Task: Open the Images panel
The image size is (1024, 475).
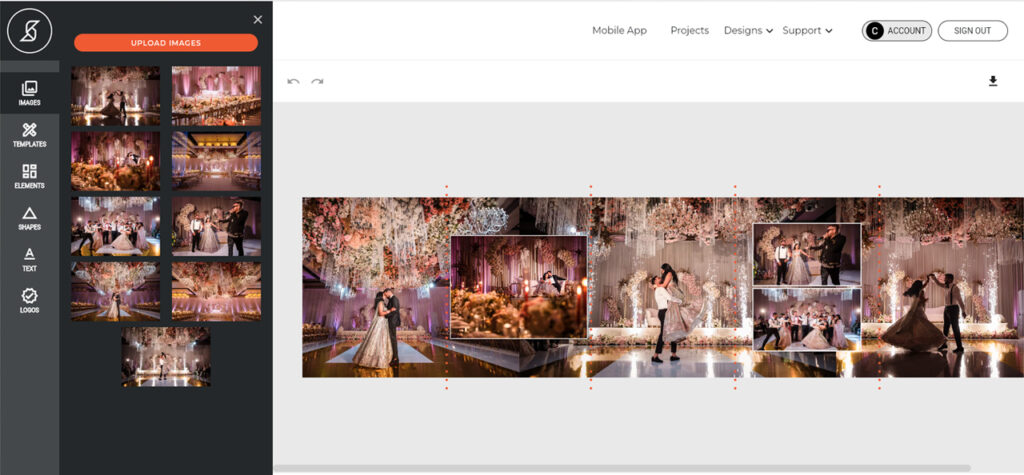Action: tap(29, 93)
